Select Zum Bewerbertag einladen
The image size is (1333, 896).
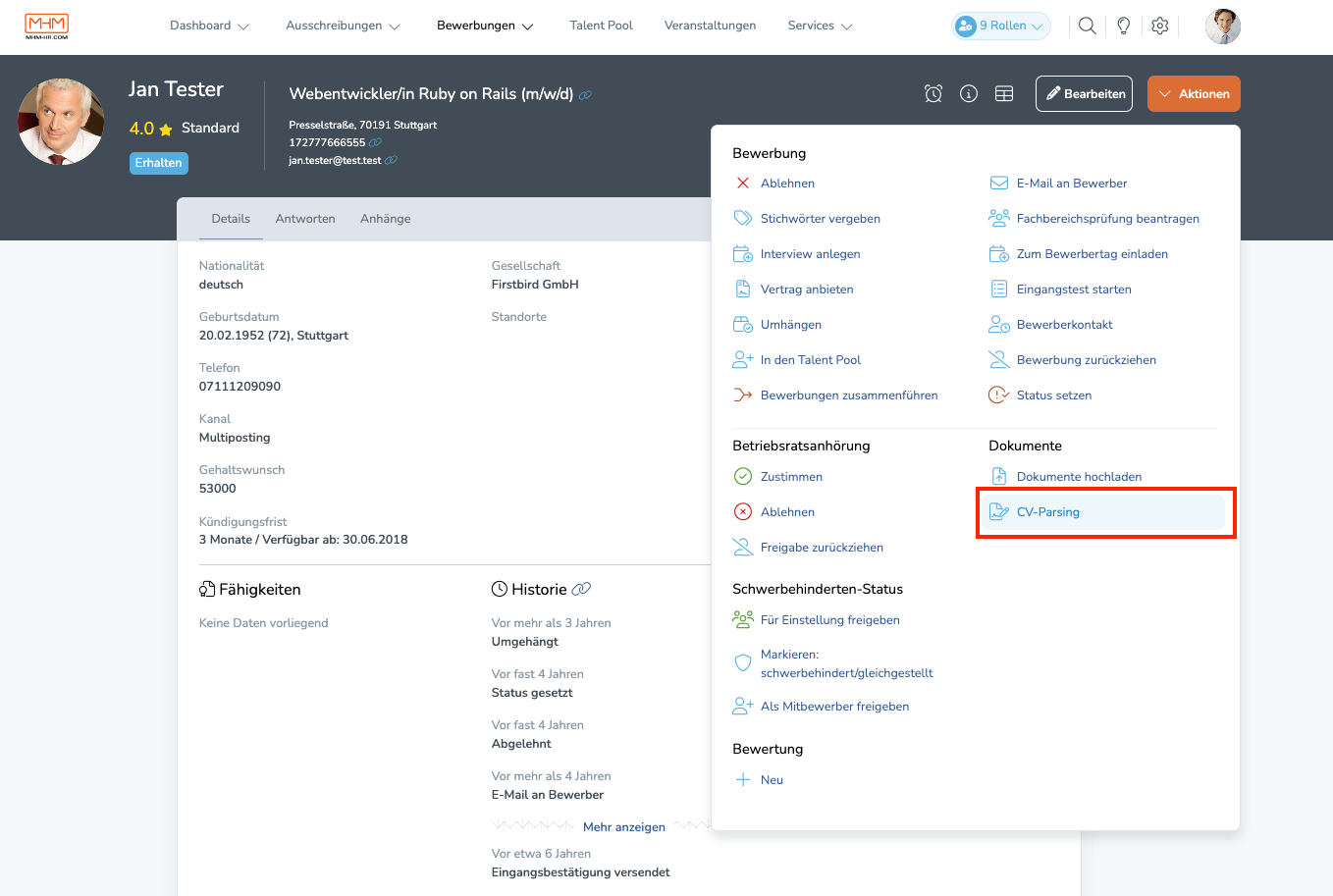(x=1079, y=254)
